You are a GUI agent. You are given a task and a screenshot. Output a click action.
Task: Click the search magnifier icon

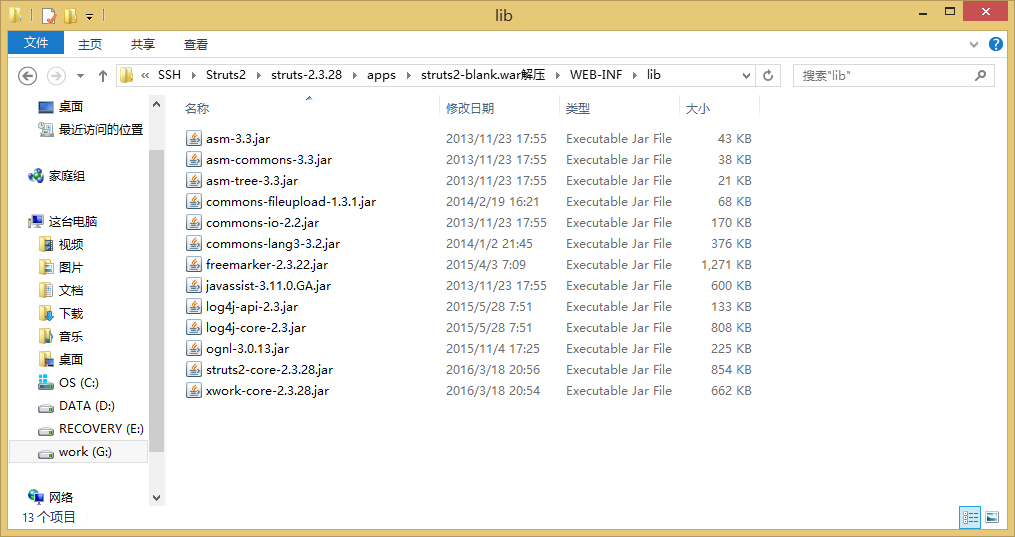[981, 76]
